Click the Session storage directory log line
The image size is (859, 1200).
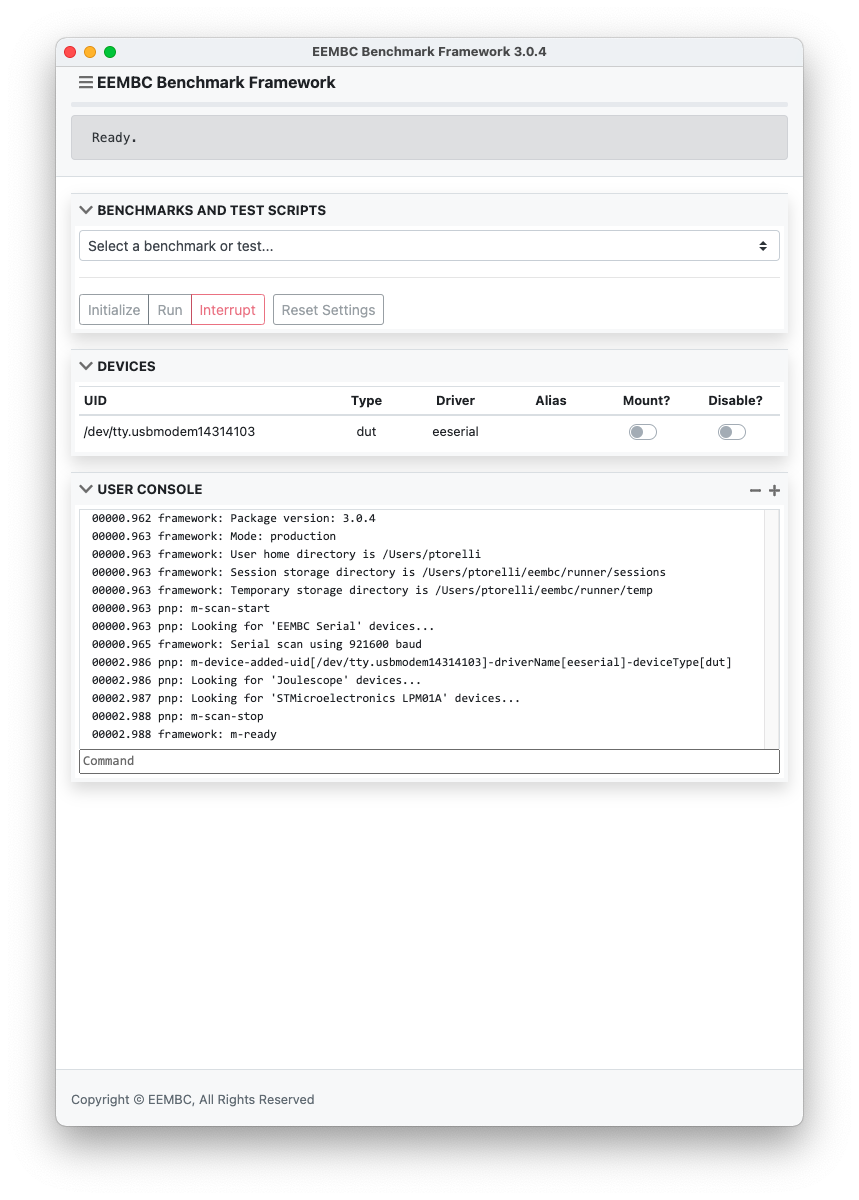coord(378,572)
